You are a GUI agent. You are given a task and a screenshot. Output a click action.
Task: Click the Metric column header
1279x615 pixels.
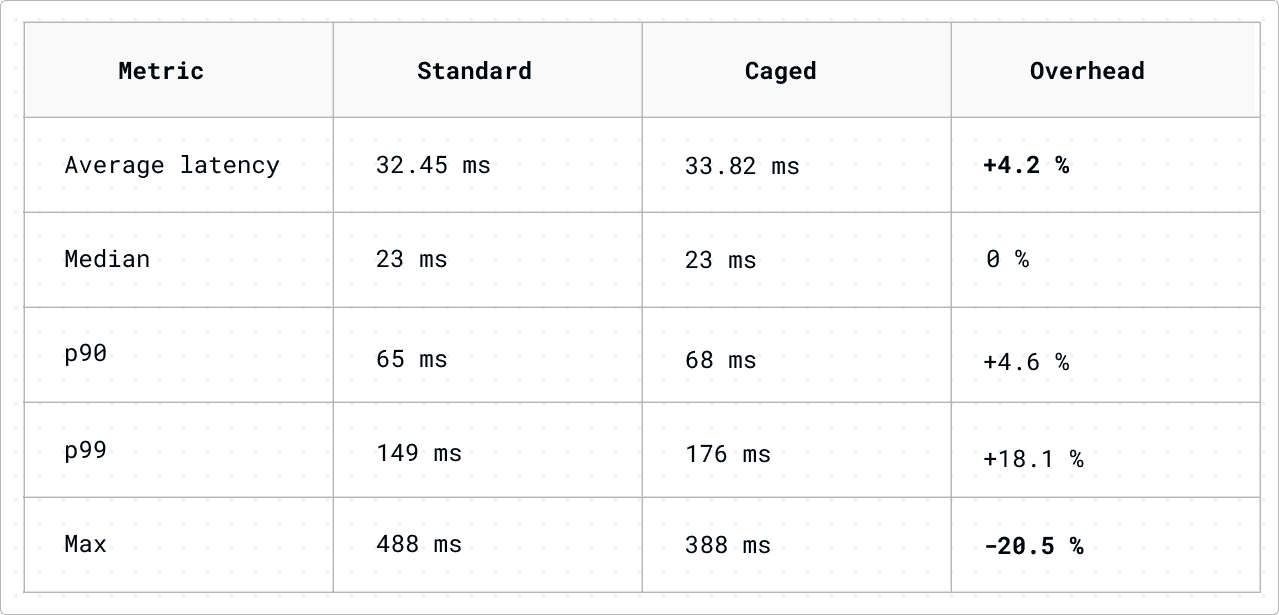click(x=161, y=71)
